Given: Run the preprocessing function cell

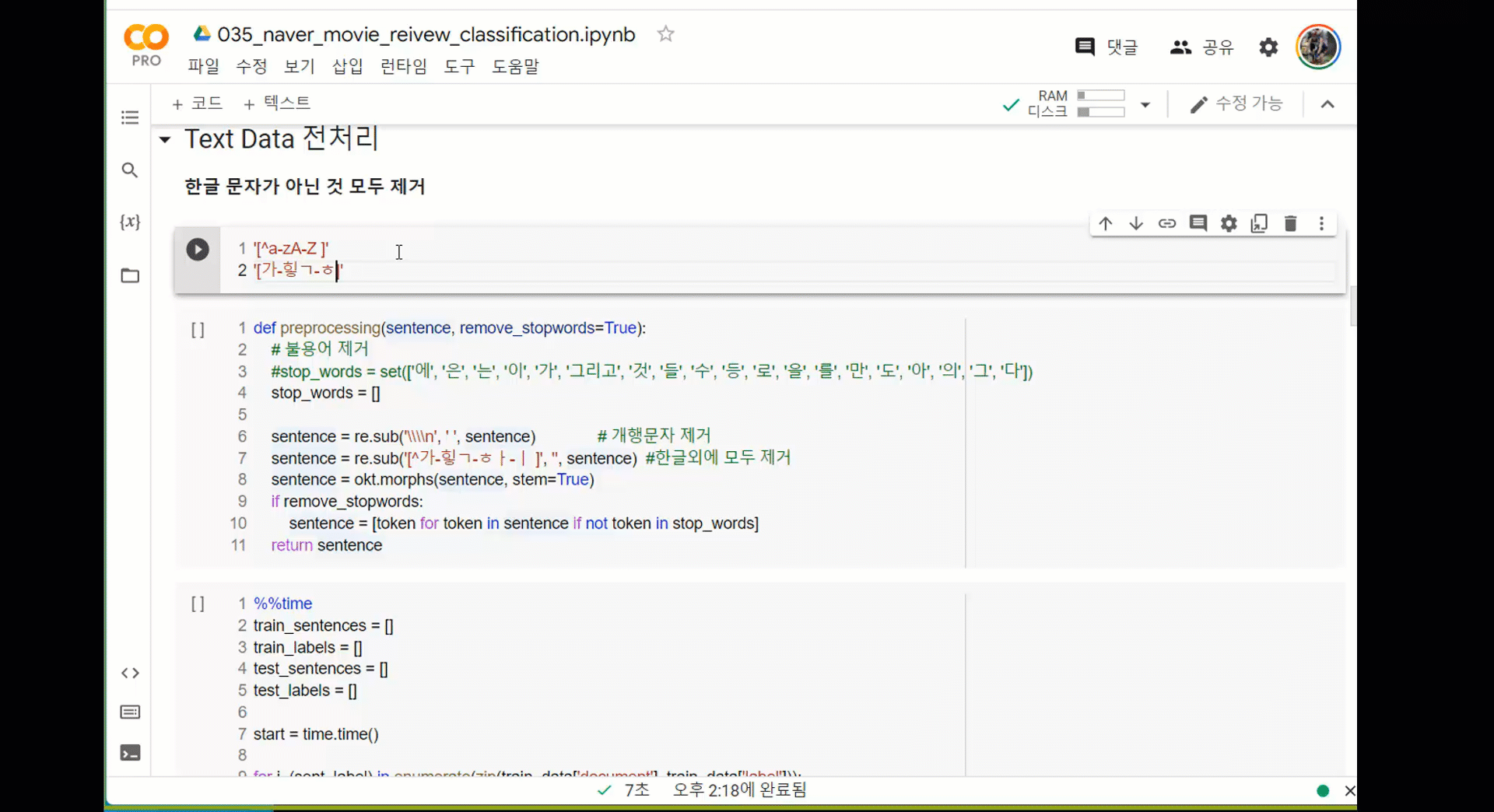Looking at the screenshot, I should (x=198, y=330).
